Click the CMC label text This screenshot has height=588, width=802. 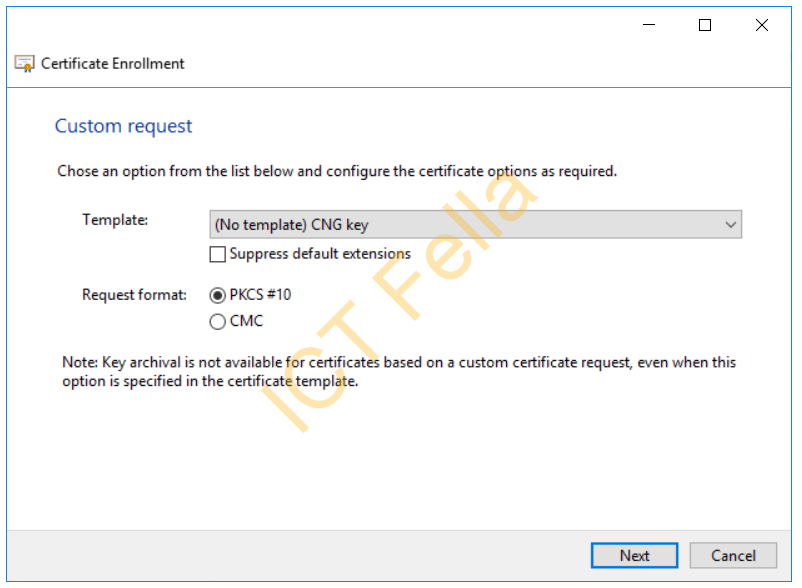(246, 321)
